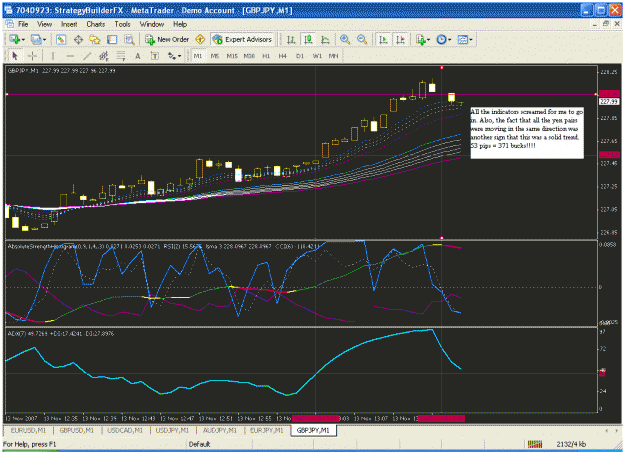Screen dimensions: 625x452
Task: Toggle the Data Window crosshair-target icon
Action: click(x=78, y=39)
